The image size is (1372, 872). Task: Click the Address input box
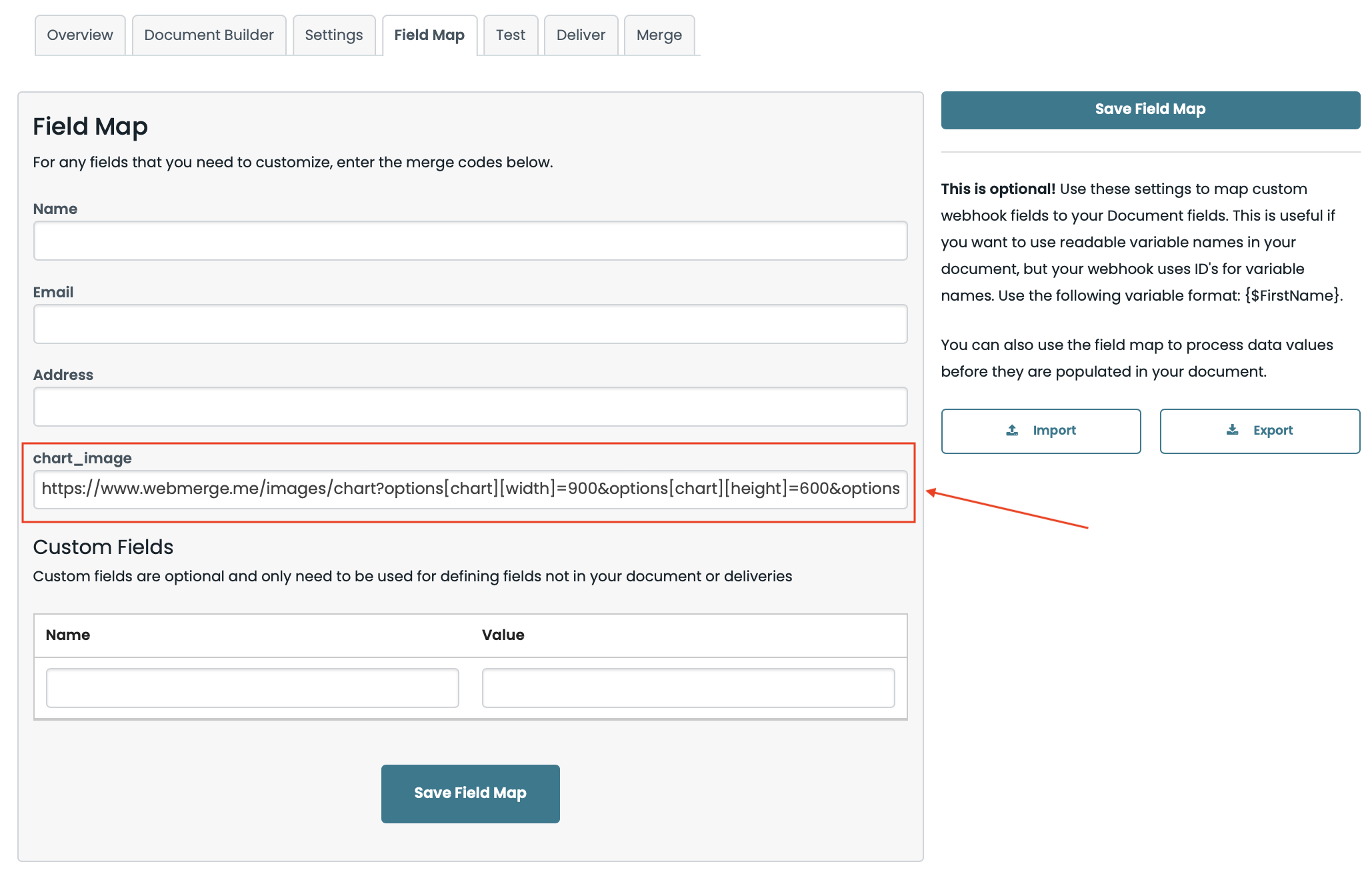pos(470,407)
